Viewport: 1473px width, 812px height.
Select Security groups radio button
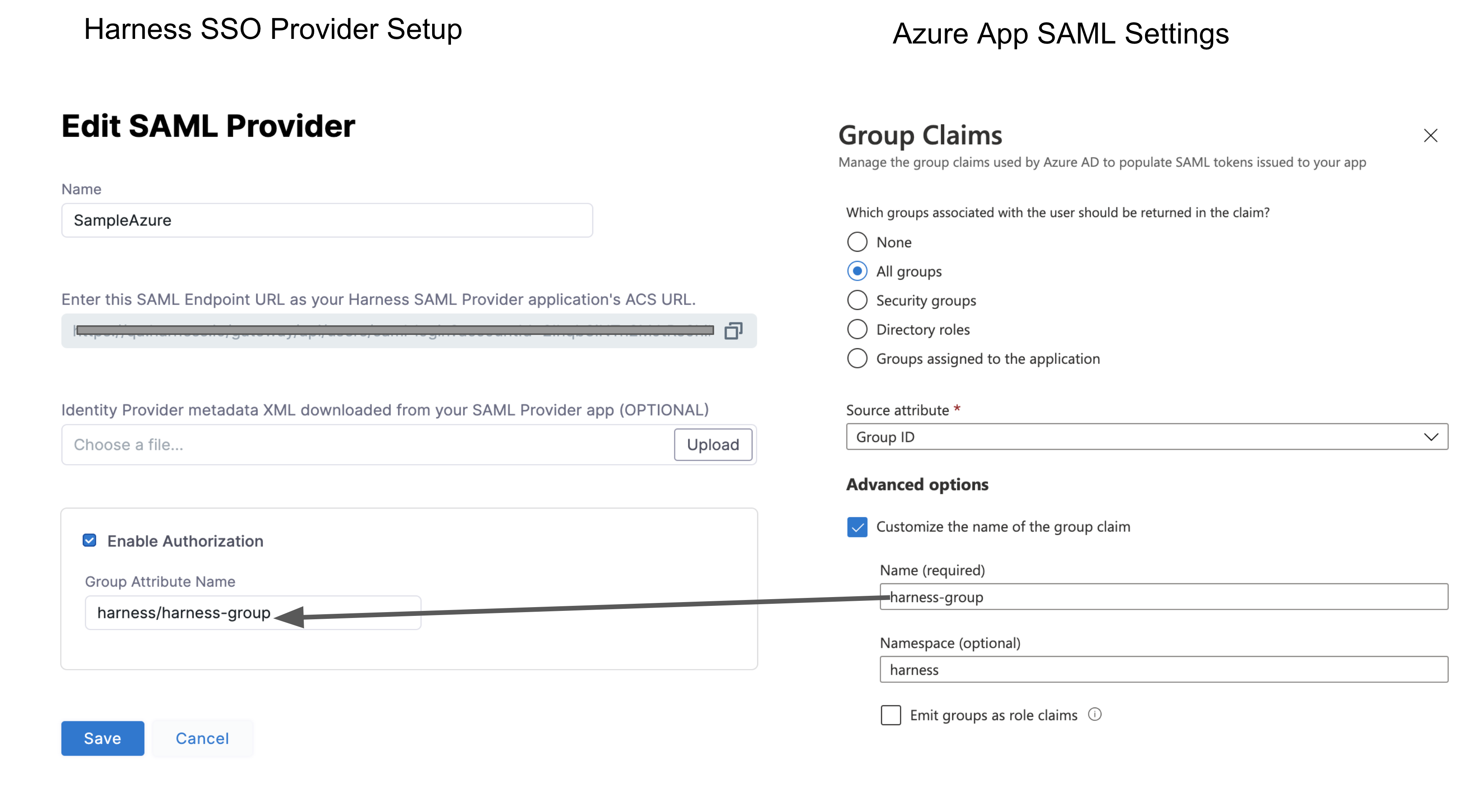(857, 301)
